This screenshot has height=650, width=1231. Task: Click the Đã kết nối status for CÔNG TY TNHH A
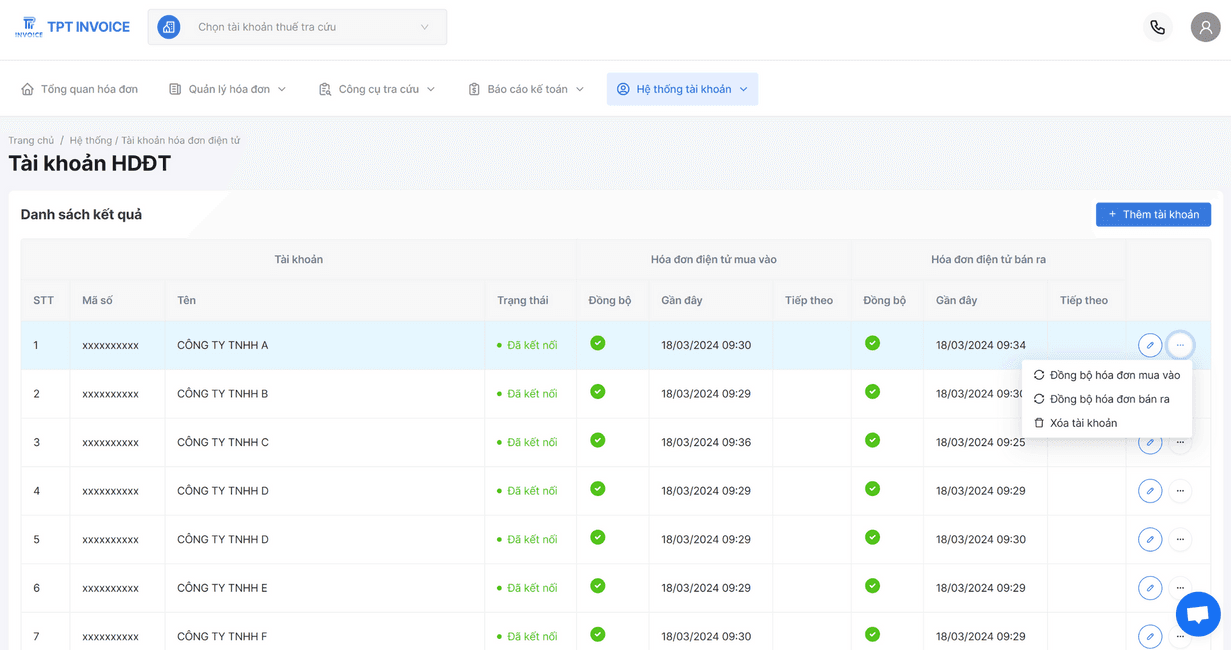click(527, 345)
